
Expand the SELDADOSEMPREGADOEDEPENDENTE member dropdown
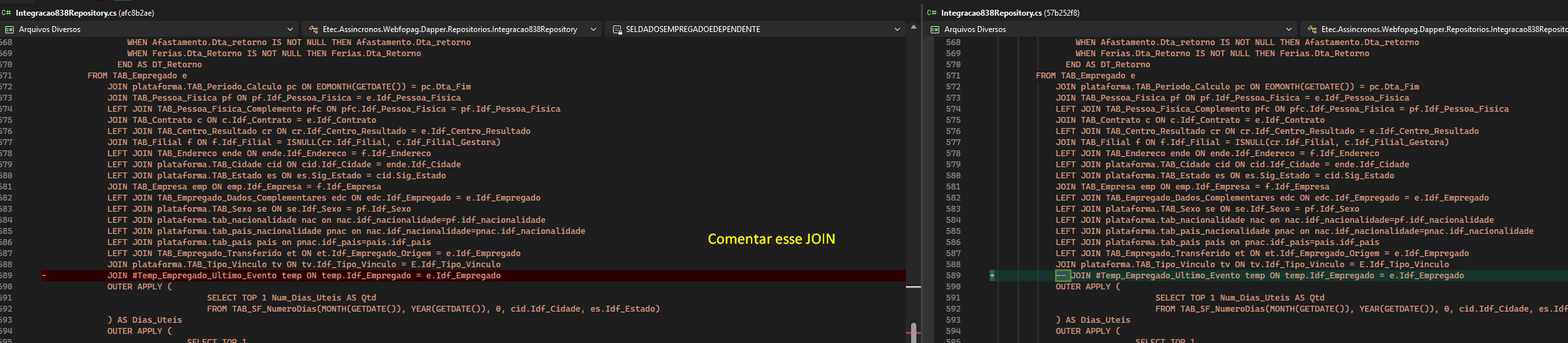[x=897, y=29]
